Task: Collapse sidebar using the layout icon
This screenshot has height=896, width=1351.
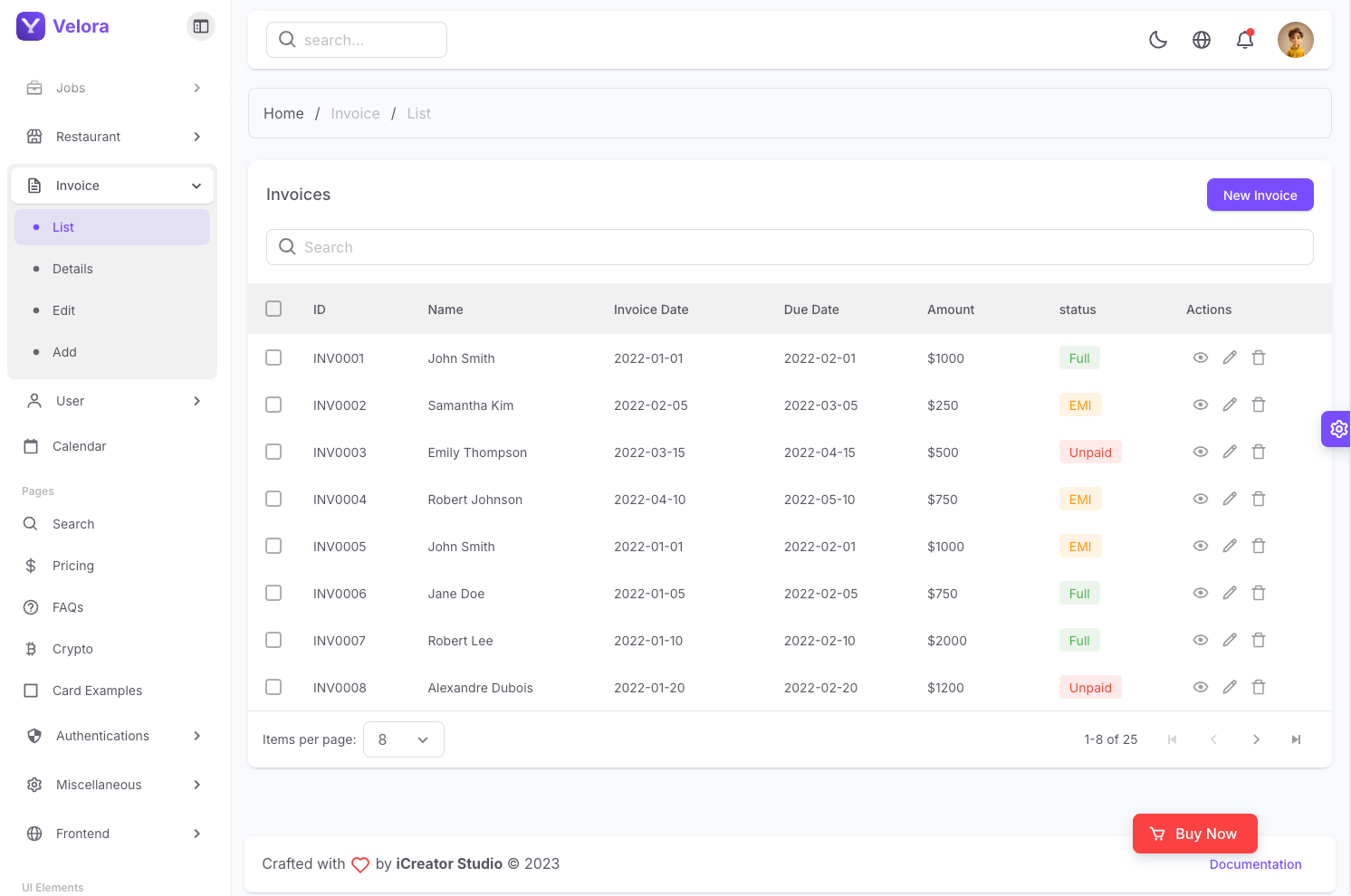Action: 201,26
